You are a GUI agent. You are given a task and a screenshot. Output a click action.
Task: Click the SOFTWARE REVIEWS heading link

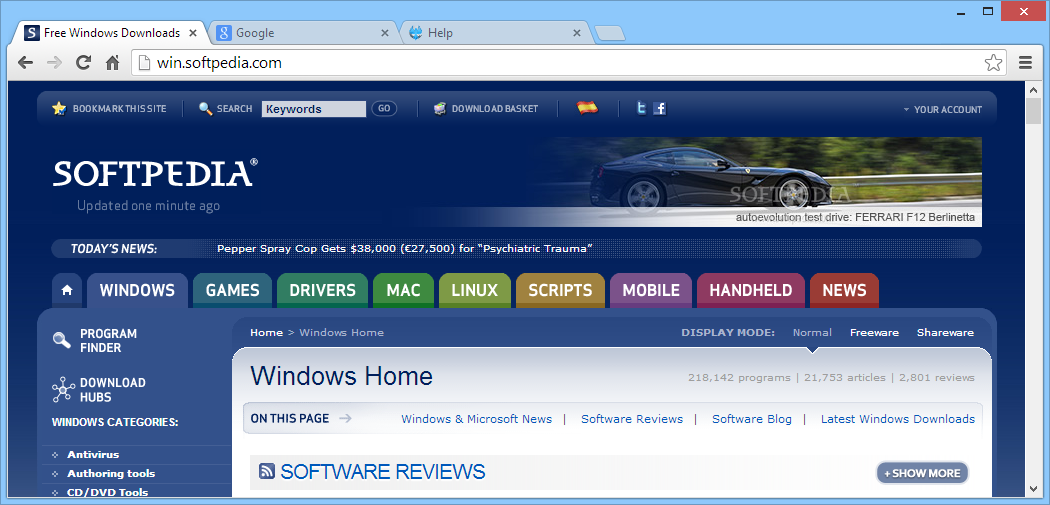[382, 472]
